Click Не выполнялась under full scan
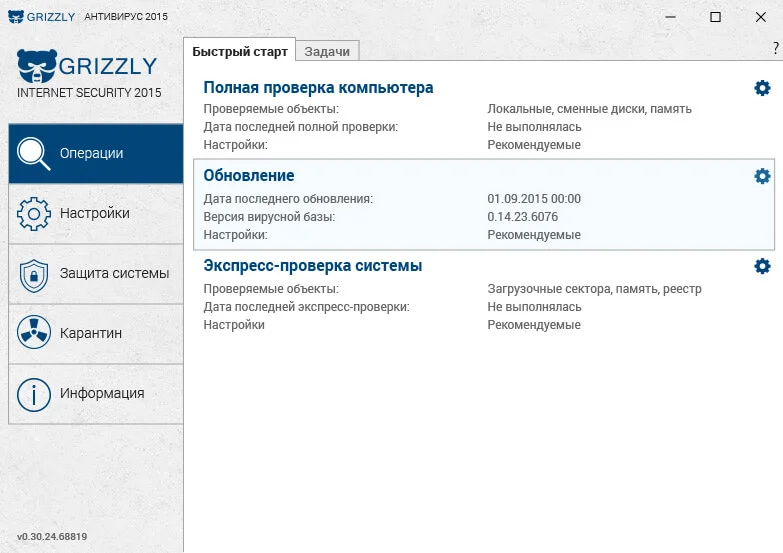The width and height of the screenshot is (783, 553). pyautogui.click(x=534, y=127)
